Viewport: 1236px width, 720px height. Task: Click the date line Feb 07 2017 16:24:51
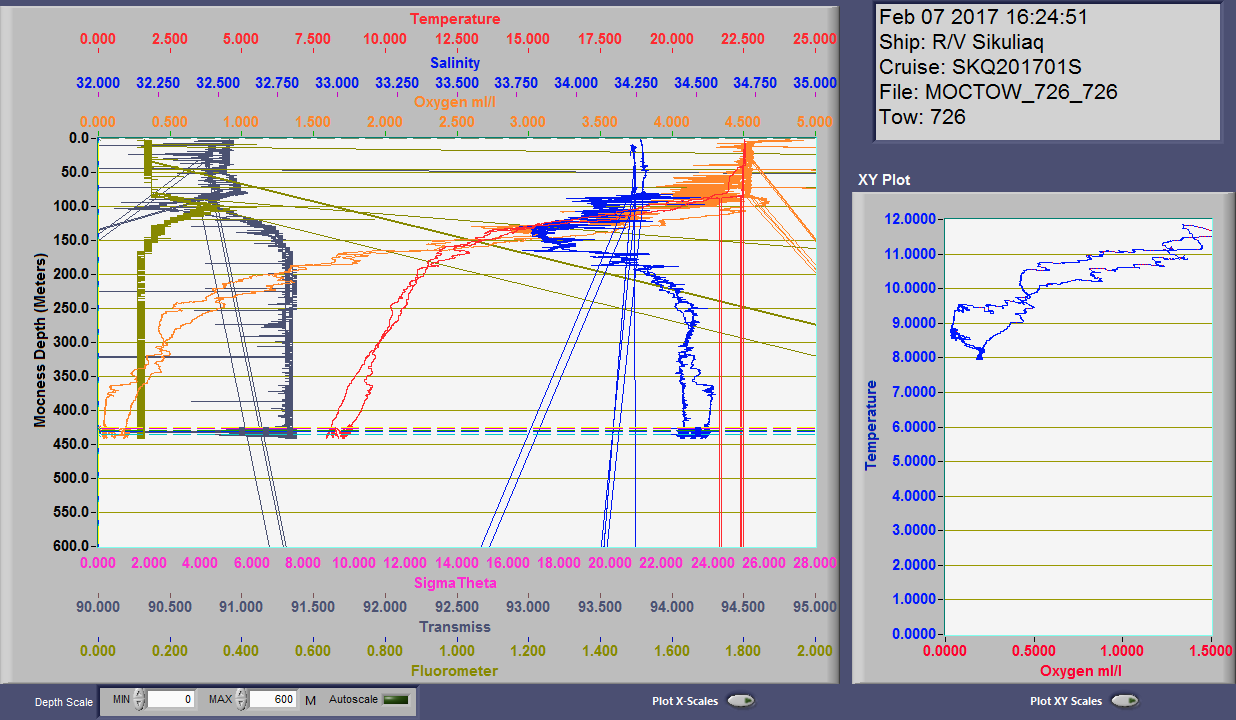(983, 17)
